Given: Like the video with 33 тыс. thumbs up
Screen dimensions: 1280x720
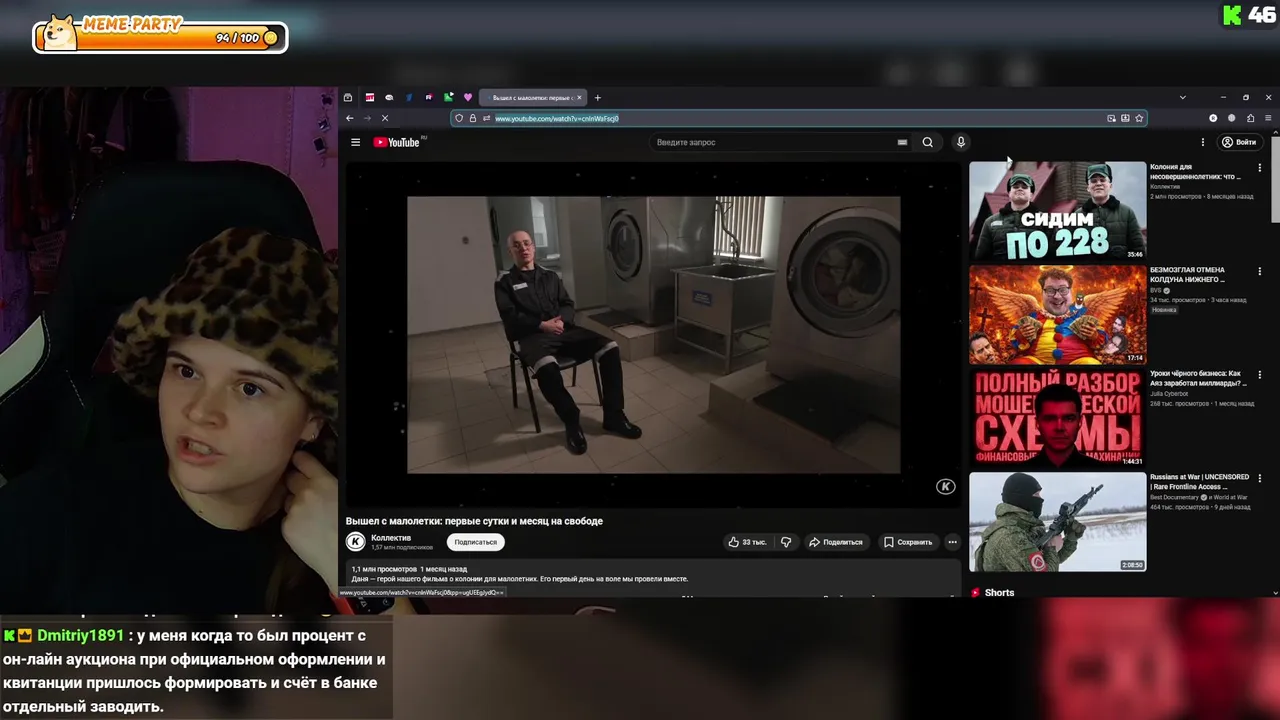Looking at the screenshot, I should pyautogui.click(x=747, y=542).
